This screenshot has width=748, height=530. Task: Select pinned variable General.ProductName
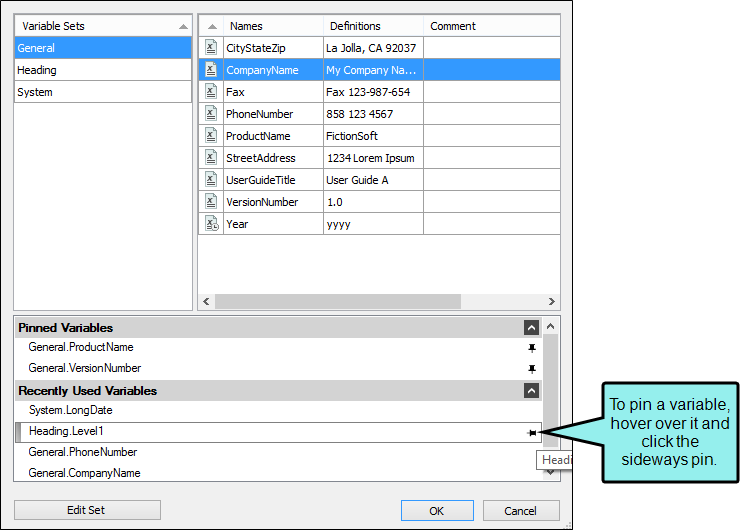tap(279, 347)
